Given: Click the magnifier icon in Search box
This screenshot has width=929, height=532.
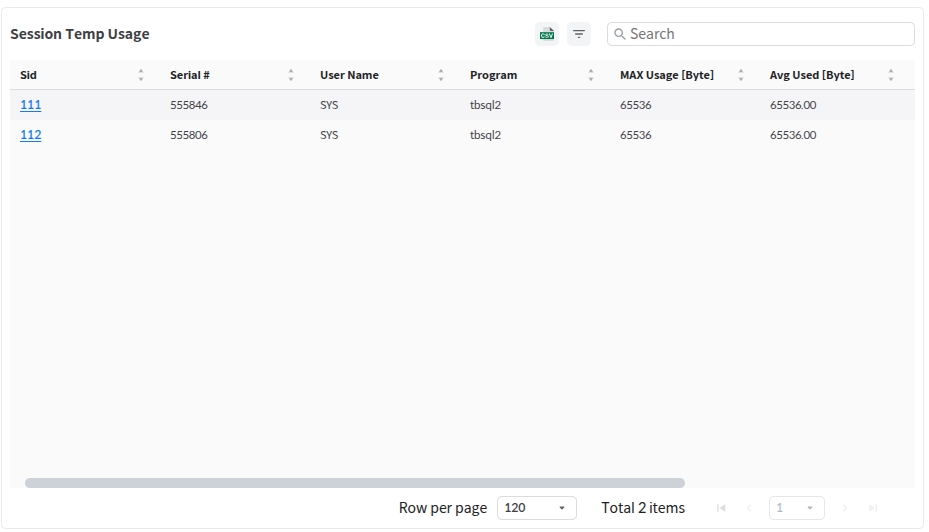Looking at the screenshot, I should coord(620,34).
